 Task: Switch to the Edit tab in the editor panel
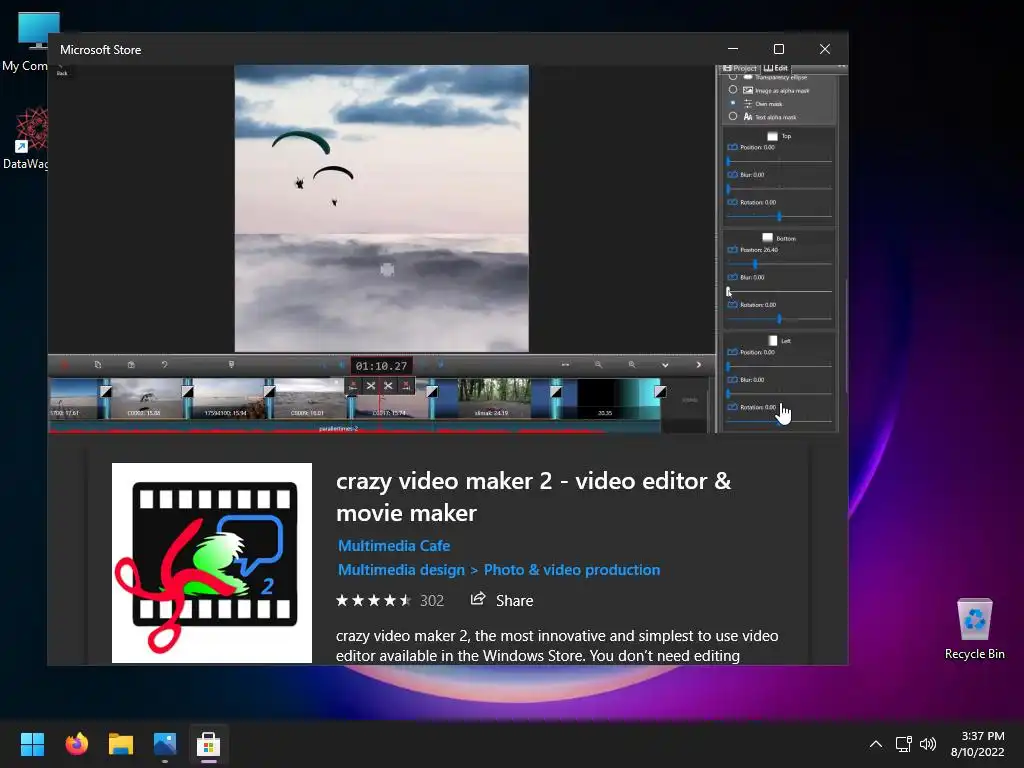pyautogui.click(x=776, y=68)
